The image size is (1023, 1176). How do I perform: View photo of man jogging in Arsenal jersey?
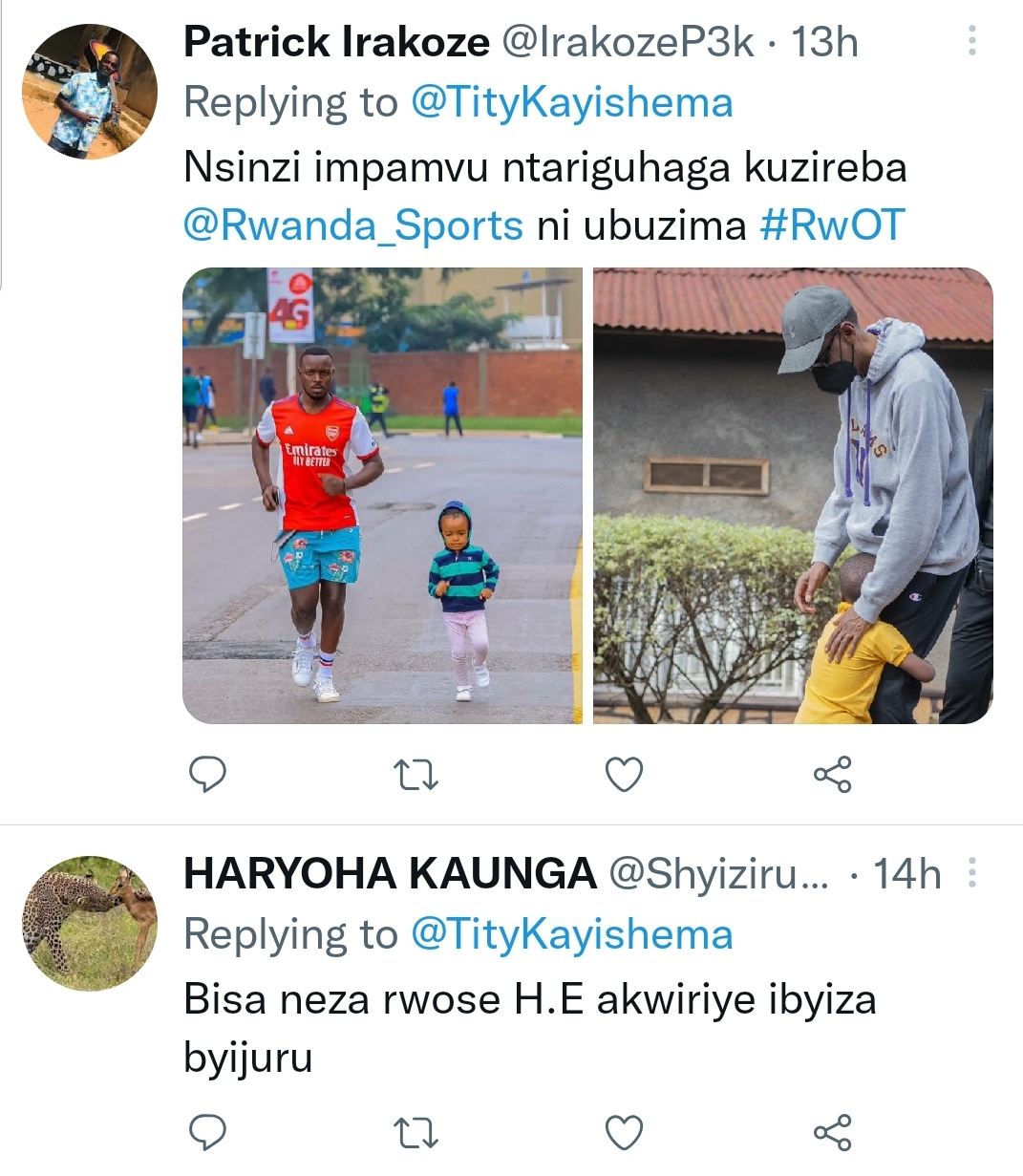383,496
